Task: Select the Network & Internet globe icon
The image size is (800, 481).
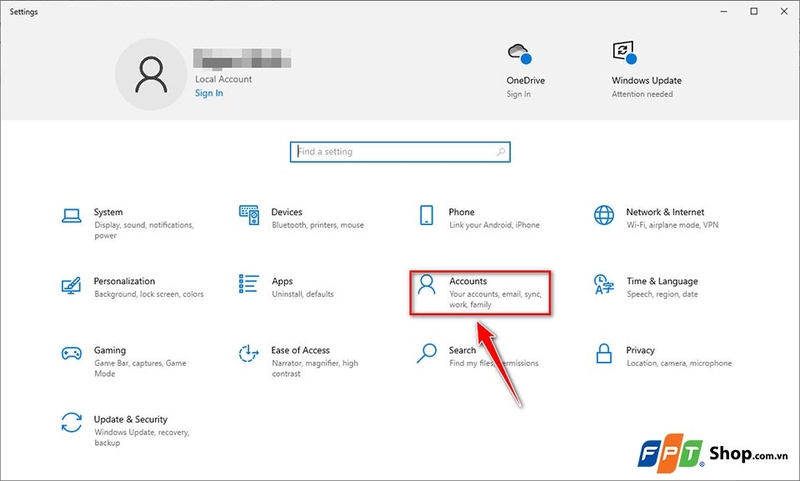Action: click(604, 216)
